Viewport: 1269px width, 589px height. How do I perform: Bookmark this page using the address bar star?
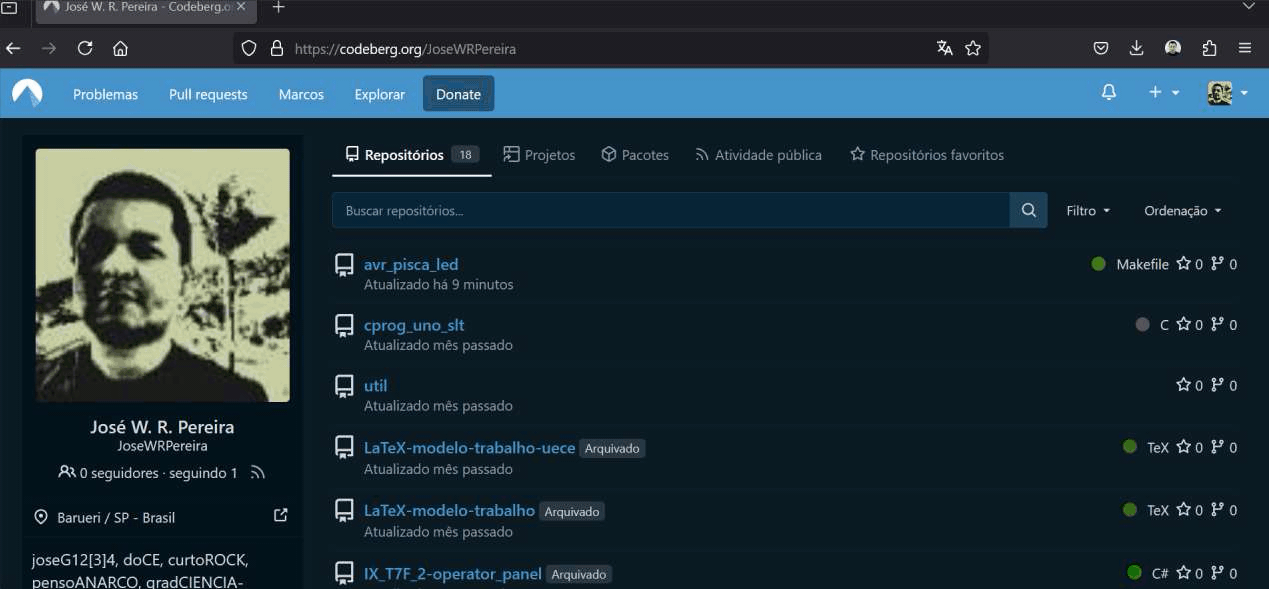pos(973,47)
